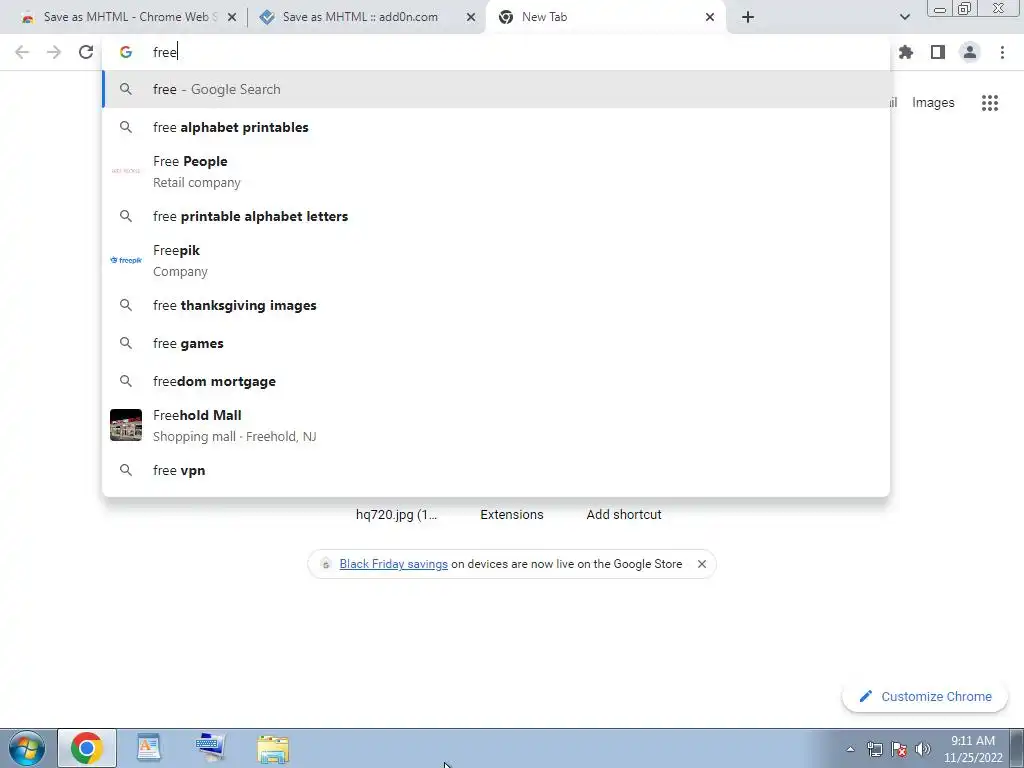The width and height of the screenshot is (1024, 768).
Task: Choose 'freedom mortgage' suggestion
Action: tap(496, 381)
